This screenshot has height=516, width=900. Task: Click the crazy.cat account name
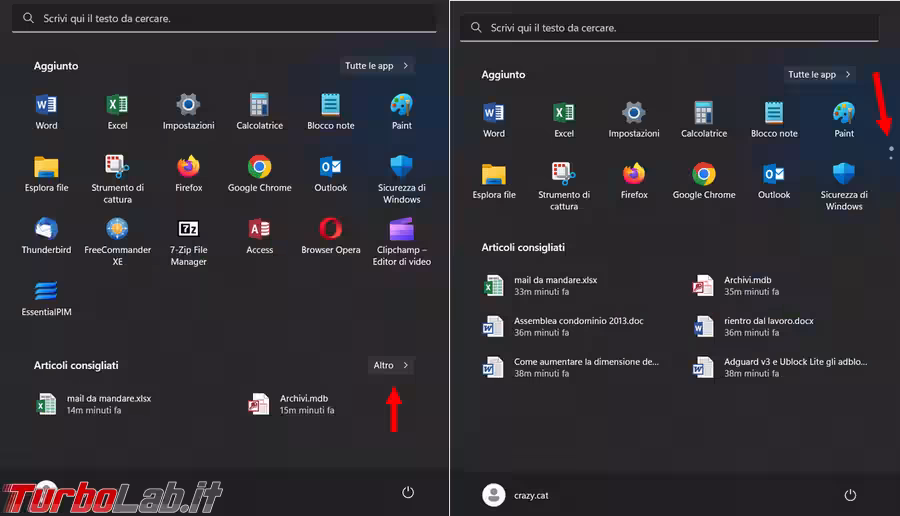[x=531, y=495]
